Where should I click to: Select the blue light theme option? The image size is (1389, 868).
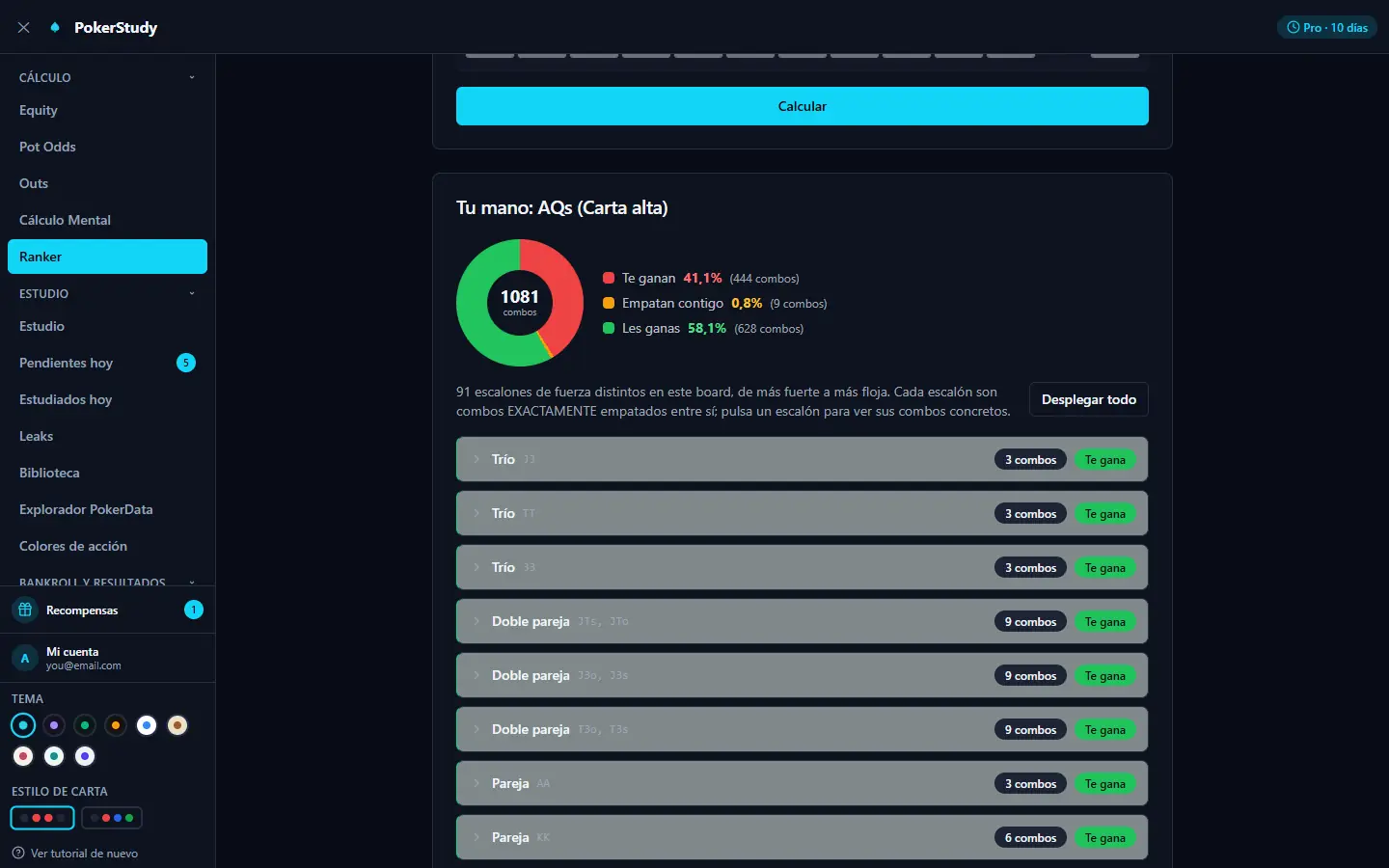147,725
